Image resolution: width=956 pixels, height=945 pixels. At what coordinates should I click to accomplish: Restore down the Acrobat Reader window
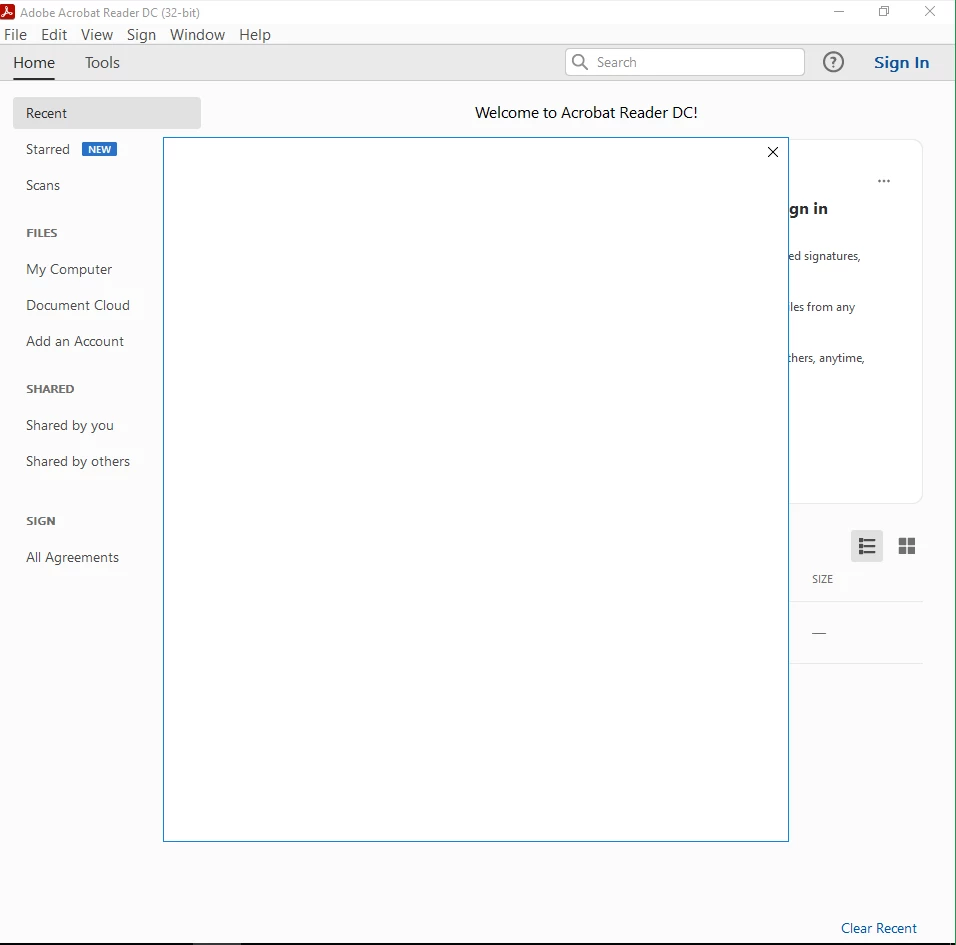[x=884, y=12]
